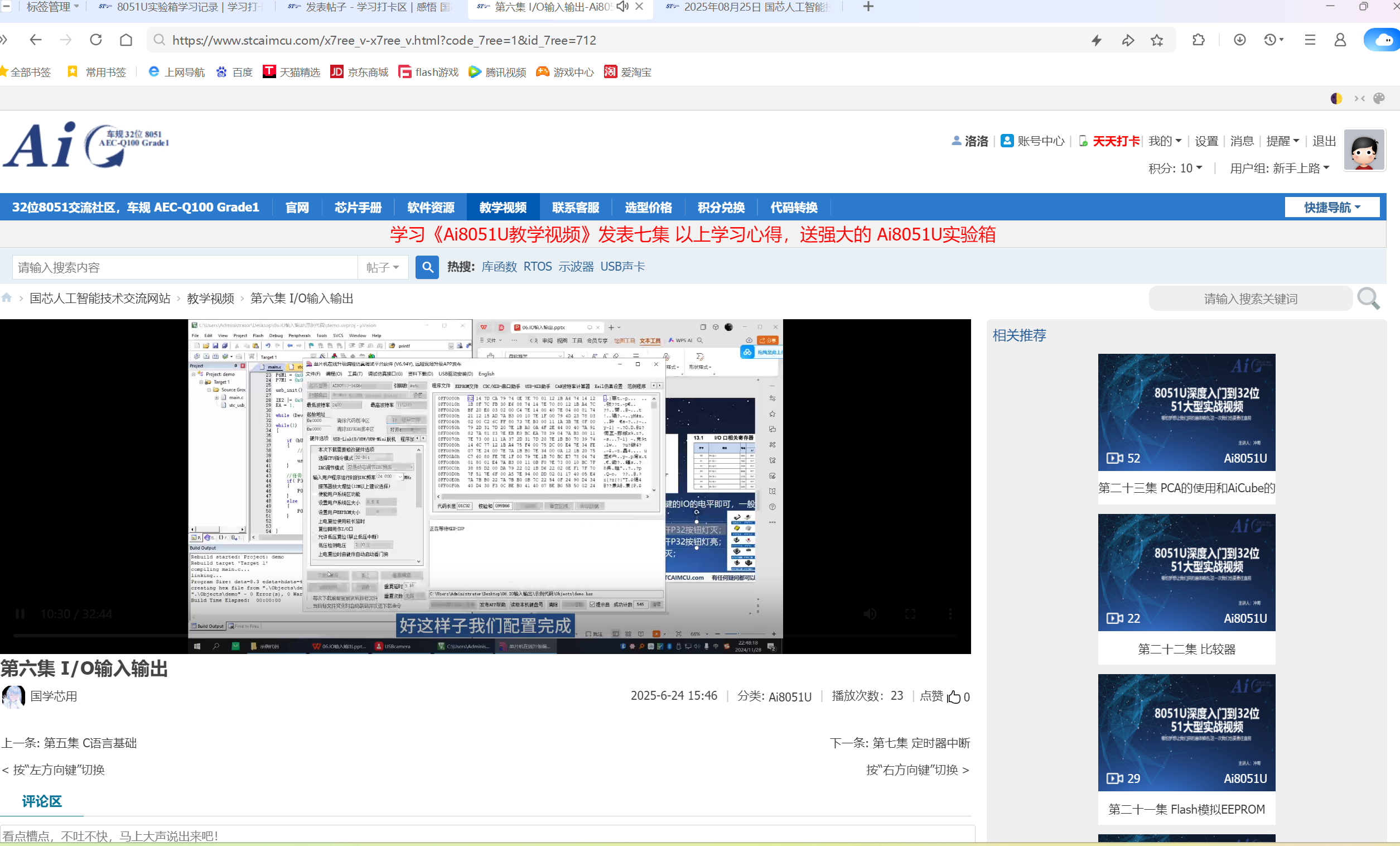Bookmark page with star icon

point(1157,40)
